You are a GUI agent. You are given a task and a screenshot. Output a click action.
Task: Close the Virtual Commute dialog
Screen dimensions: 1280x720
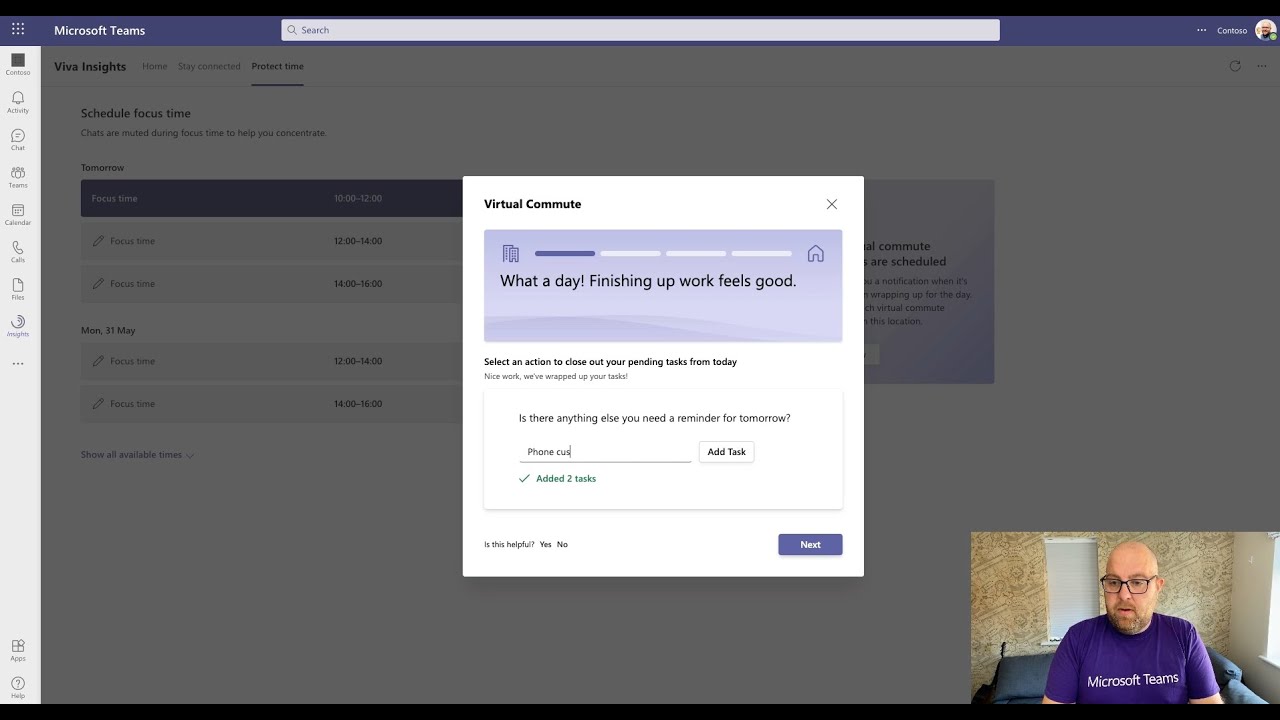click(x=832, y=204)
